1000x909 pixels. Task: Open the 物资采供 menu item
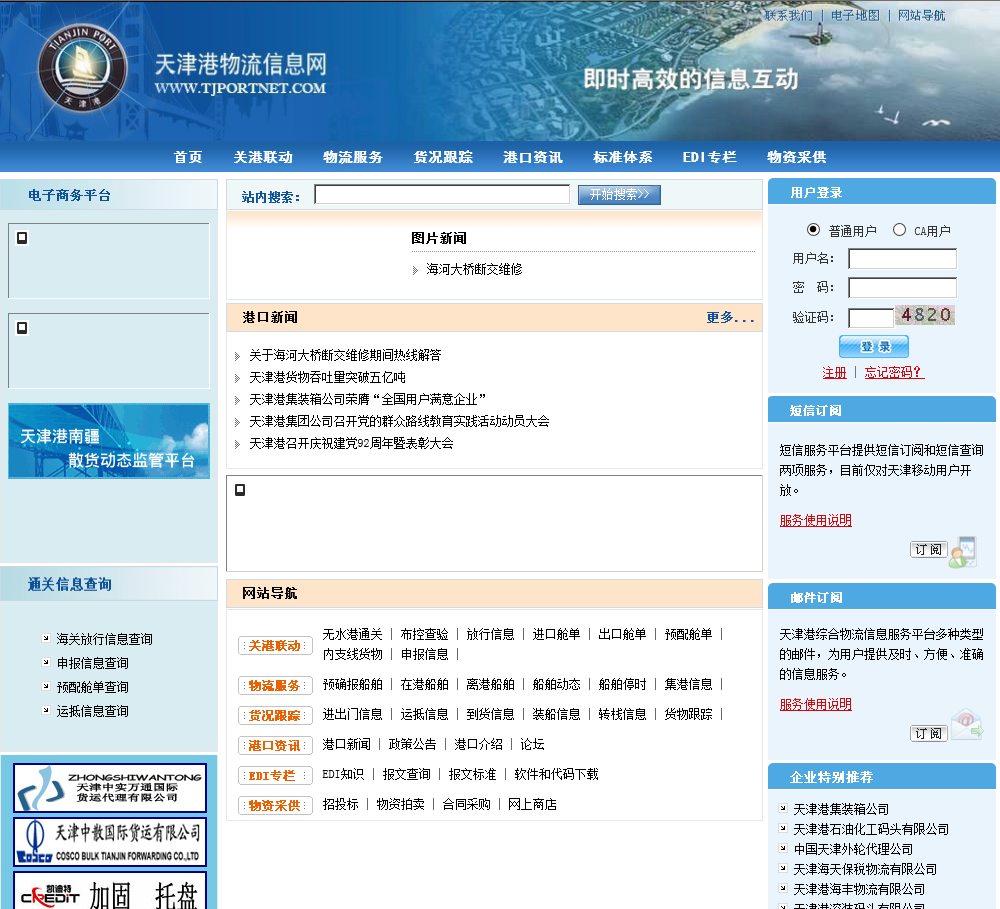[x=797, y=157]
